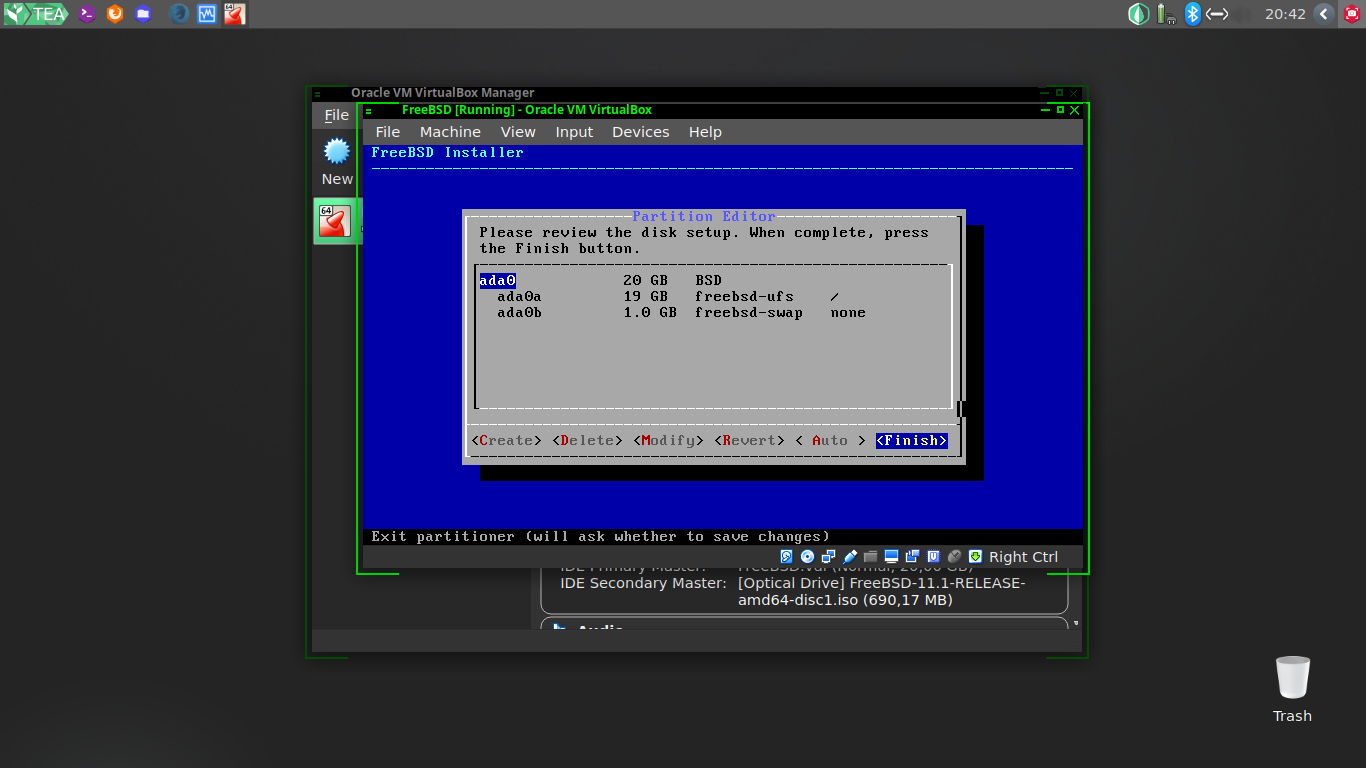
Task: Click the FreeBSD-11.1-RELEASE optical drive ISO link
Action: [881, 592]
